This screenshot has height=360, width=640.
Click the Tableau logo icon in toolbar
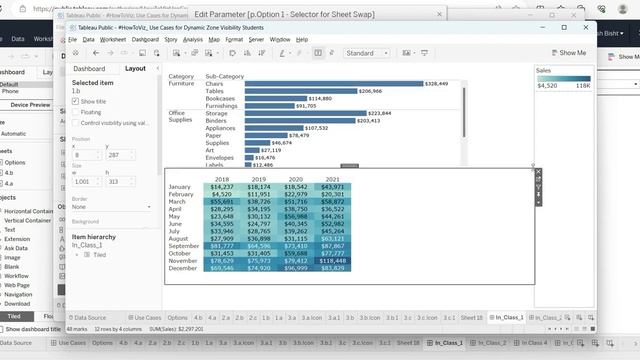click(x=76, y=53)
